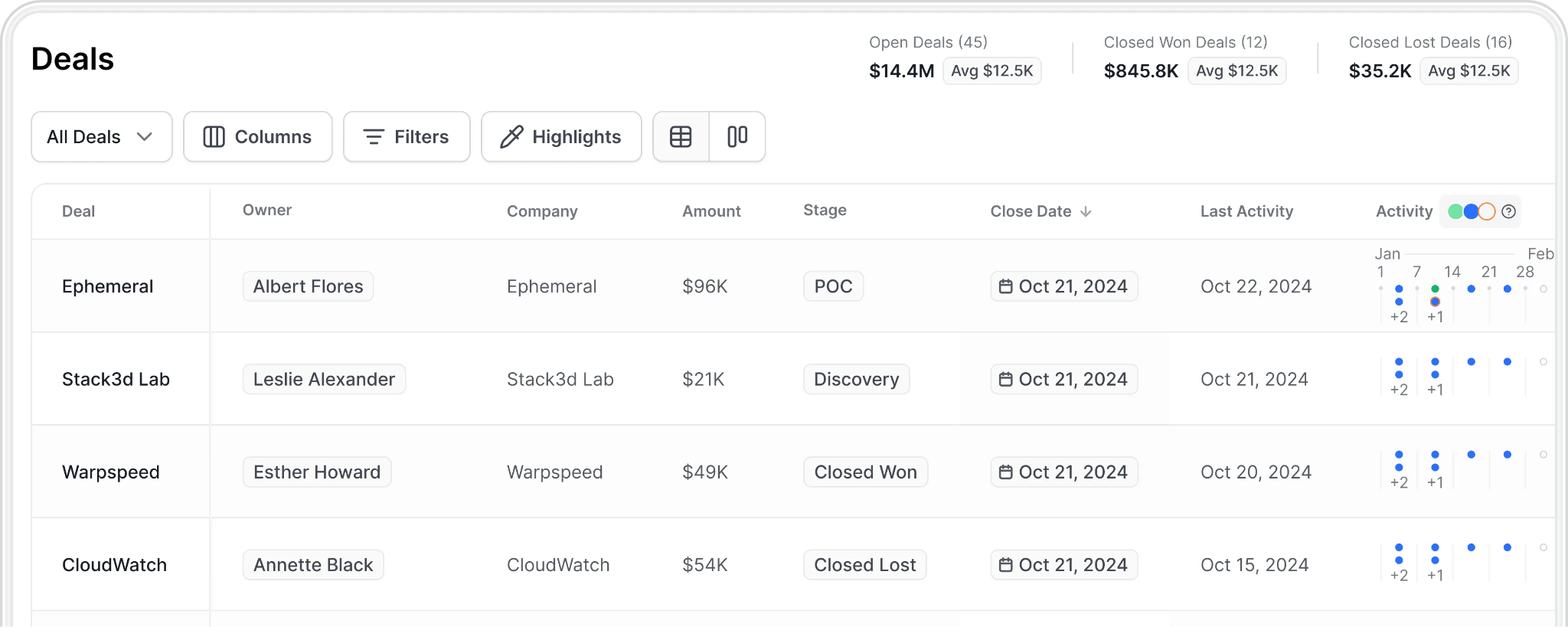The height and width of the screenshot is (627, 1568).
Task: Open the Albert Flores owner chip
Action: pyautogui.click(x=308, y=286)
